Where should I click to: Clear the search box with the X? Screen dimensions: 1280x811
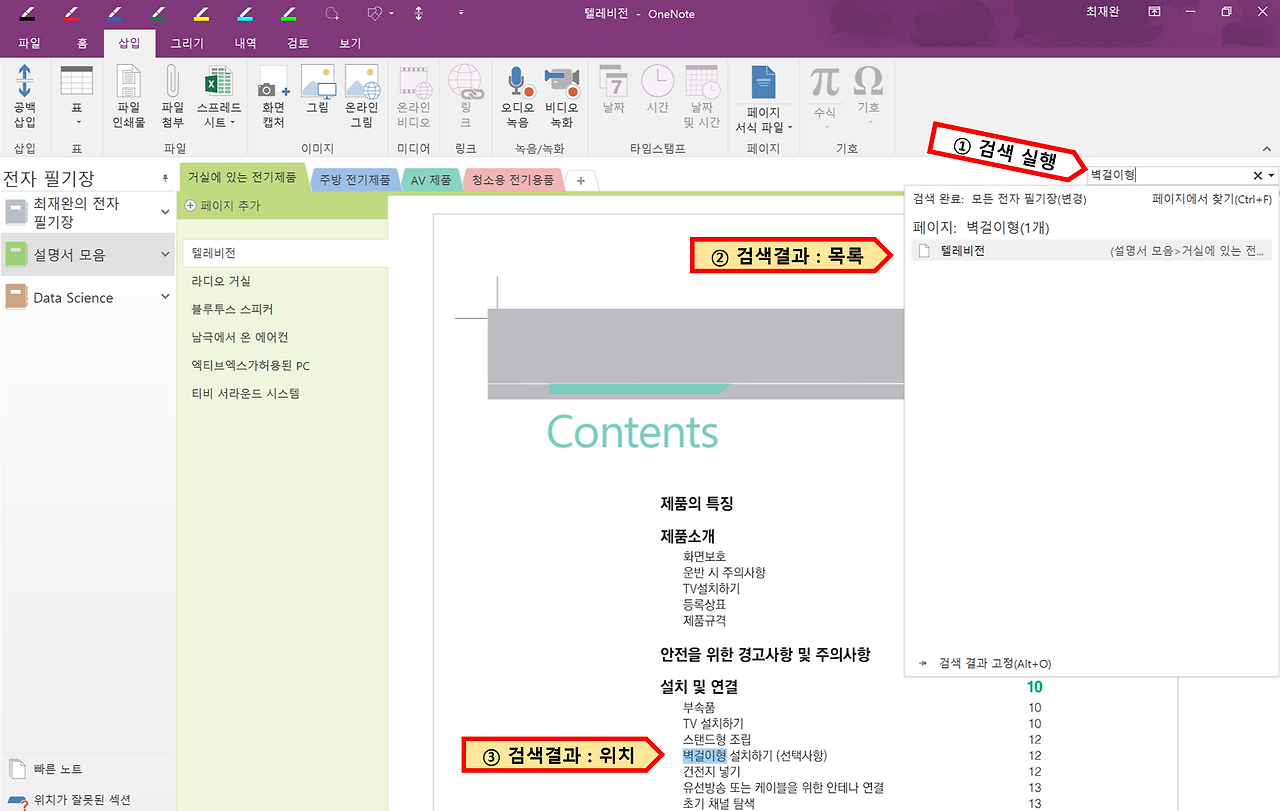tap(1257, 176)
